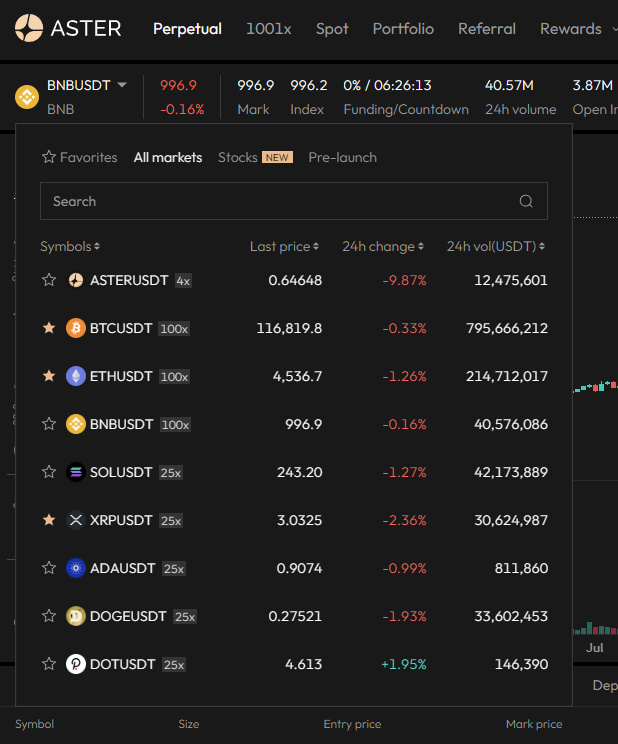Viewport: 618px width, 744px height.
Task: Collapse the BNBUSDT market dropdown arrow
Action: coord(122,85)
